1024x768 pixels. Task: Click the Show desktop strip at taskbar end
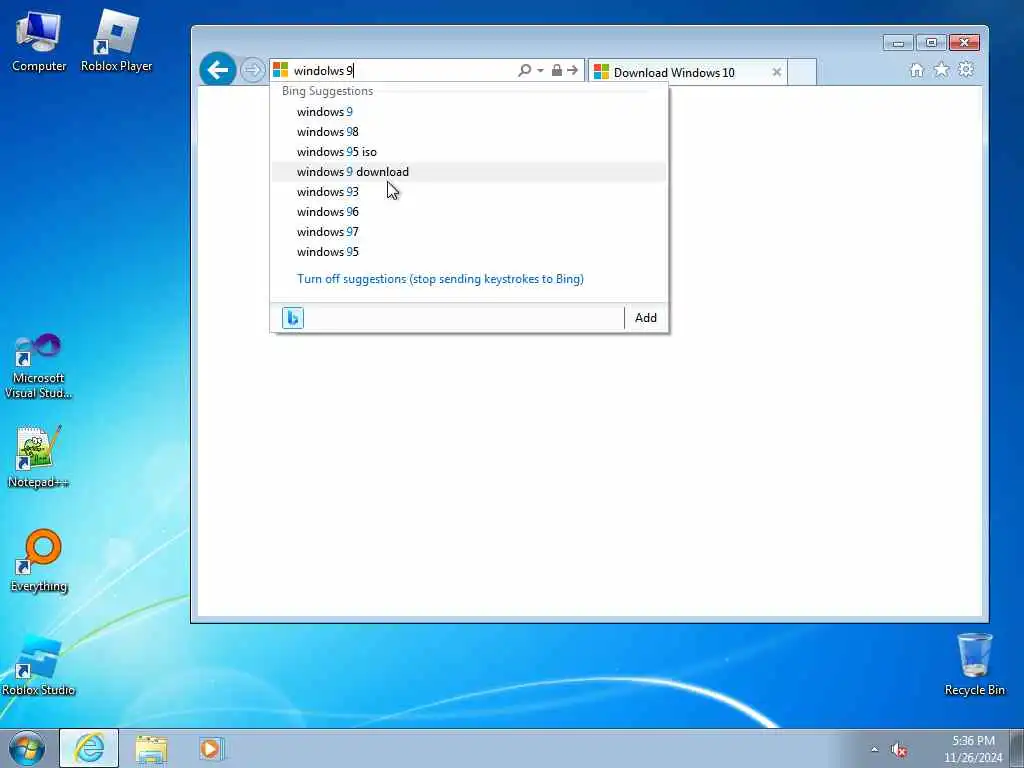(x=1017, y=748)
